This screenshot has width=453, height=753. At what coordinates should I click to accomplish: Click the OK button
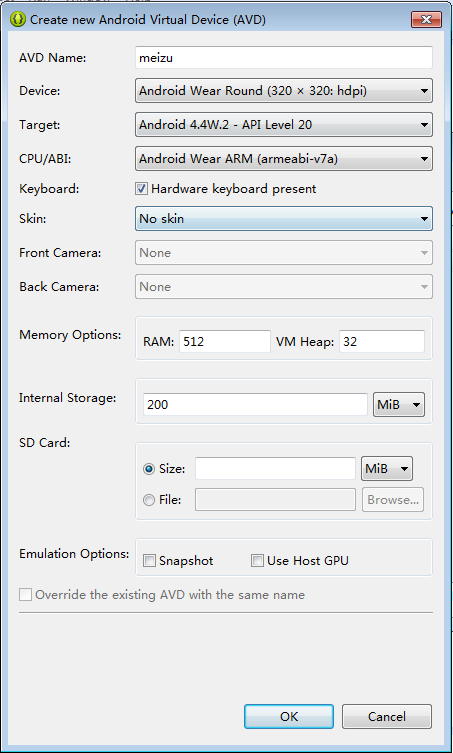[289, 717]
